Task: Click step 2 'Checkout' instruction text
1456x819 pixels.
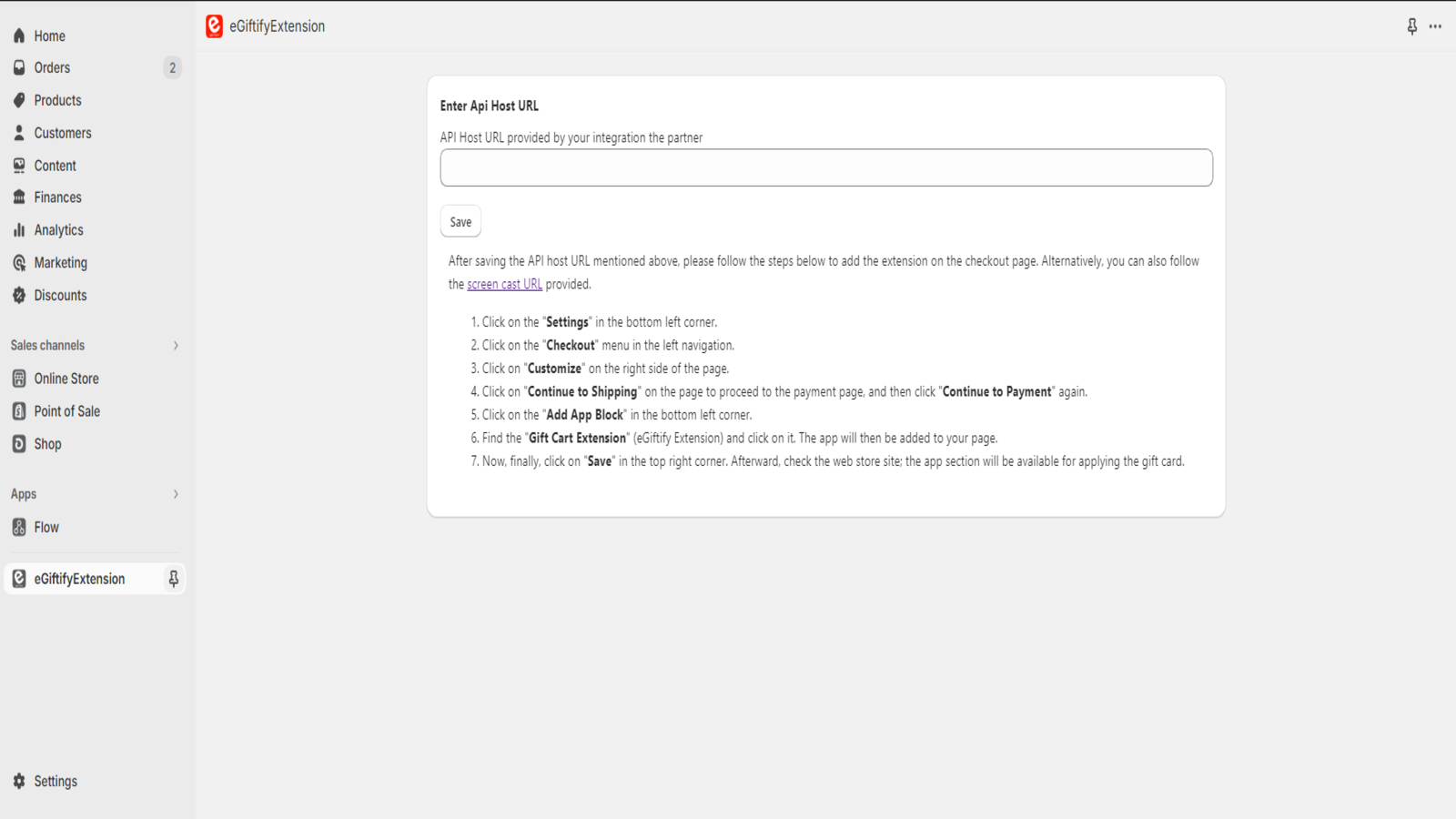Action: pyautogui.click(x=571, y=346)
